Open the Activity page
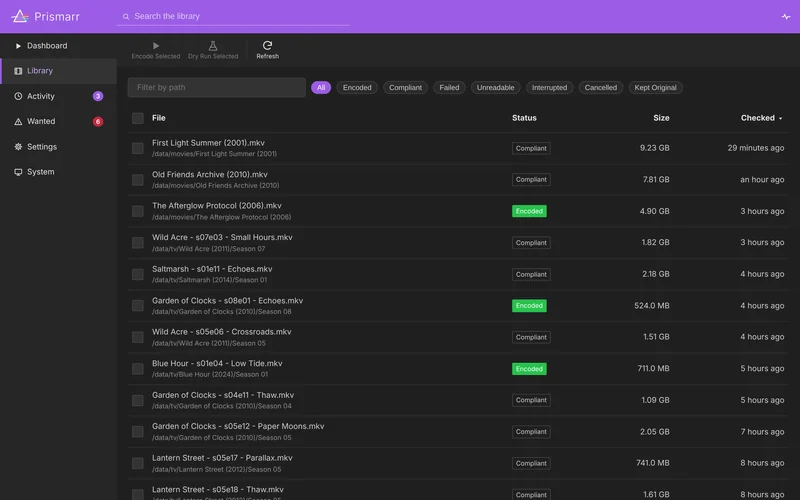Viewport: 800px width, 500px height. [59, 96]
